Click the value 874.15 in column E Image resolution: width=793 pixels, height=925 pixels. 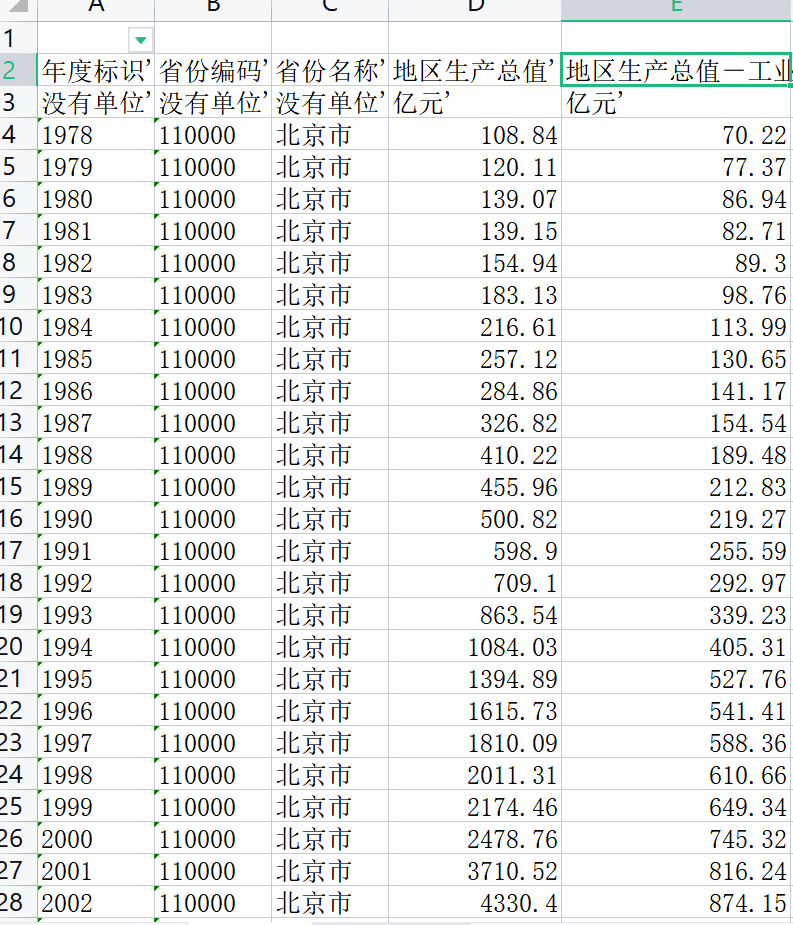tap(677, 903)
